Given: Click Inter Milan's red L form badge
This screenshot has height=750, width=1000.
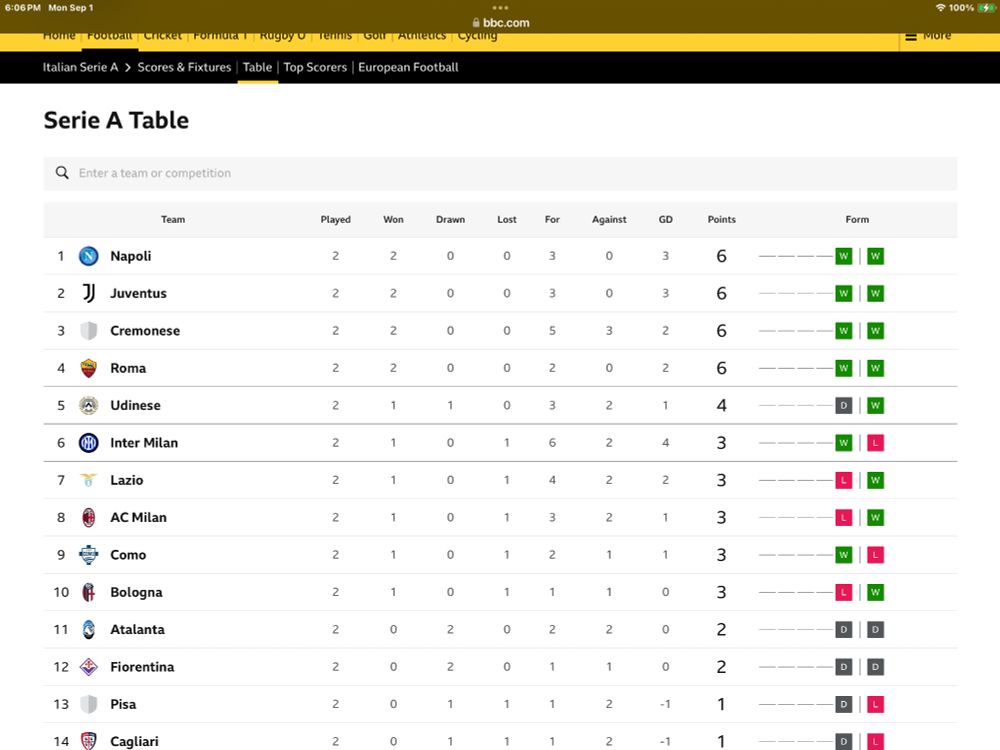Looking at the screenshot, I should coord(876,443).
